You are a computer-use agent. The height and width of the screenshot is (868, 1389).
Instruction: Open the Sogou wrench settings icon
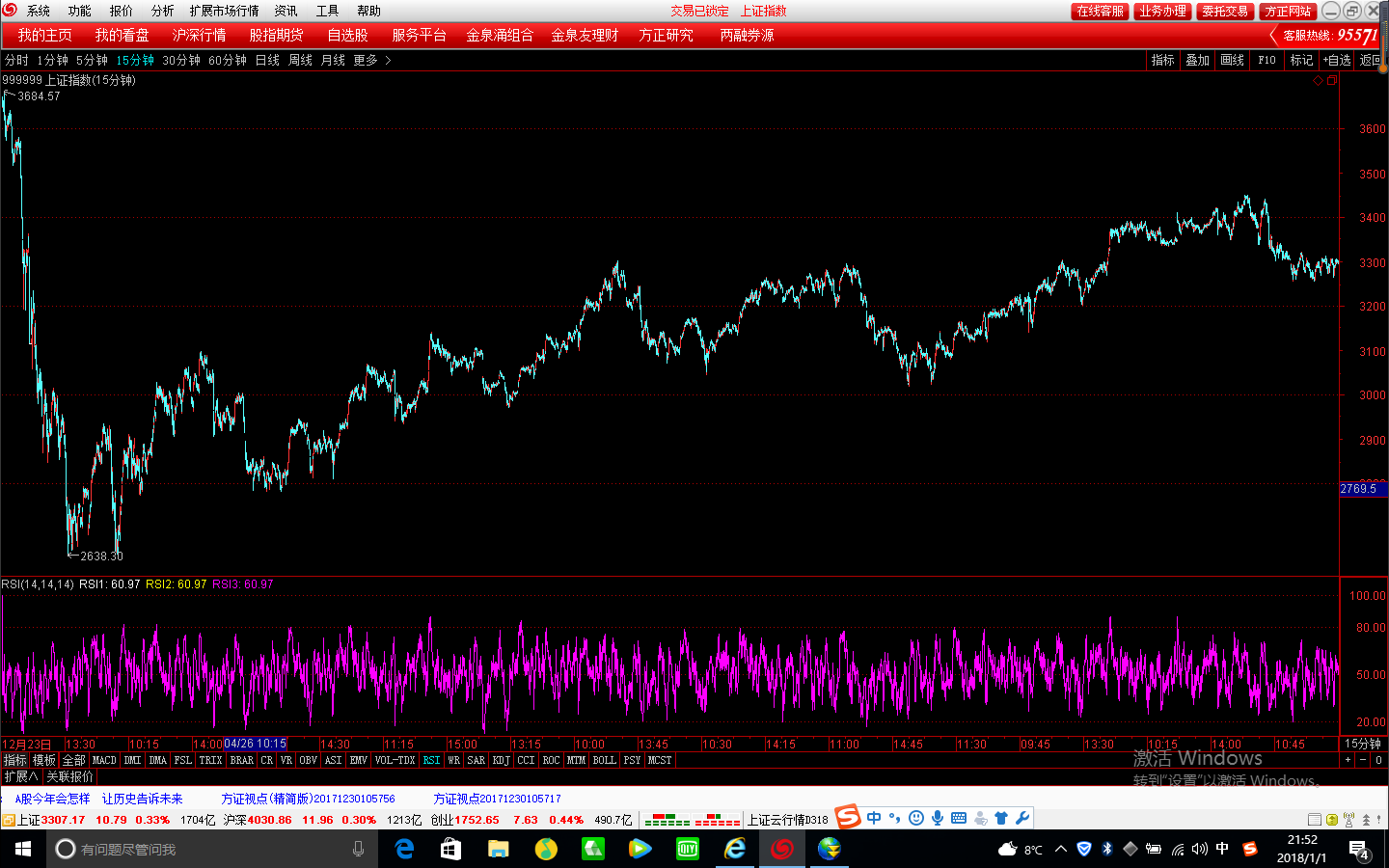[1022, 818]
